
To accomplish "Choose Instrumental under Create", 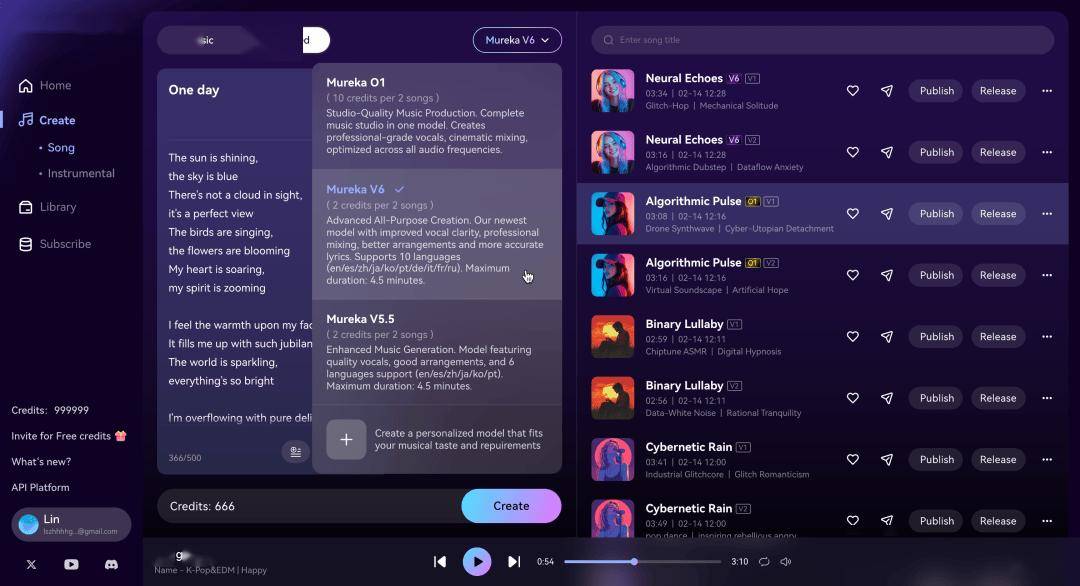I will (x=81, y=174).
